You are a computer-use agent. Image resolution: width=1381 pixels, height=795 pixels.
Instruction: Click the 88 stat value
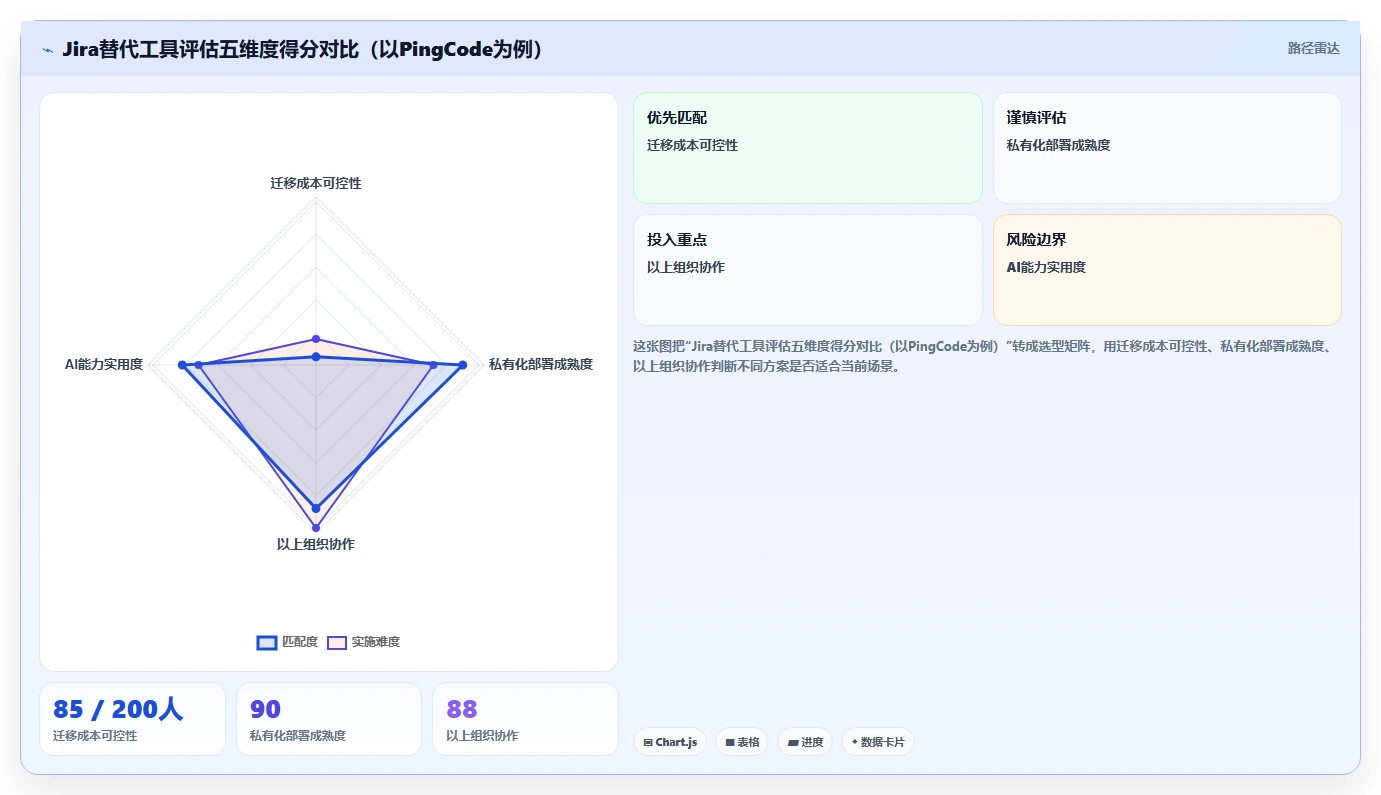point(462,709)
